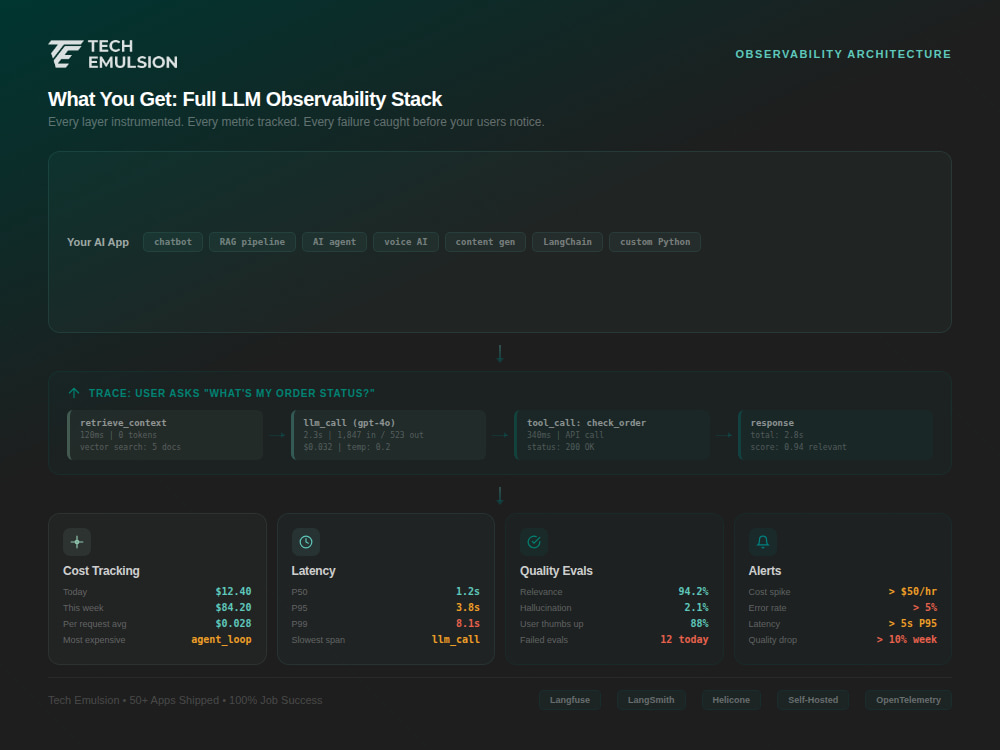The width and height of the screenshot is (1000, 750).
Task: Click the up arrow beside TRACE heading
Action: click(x=74, y=393)
